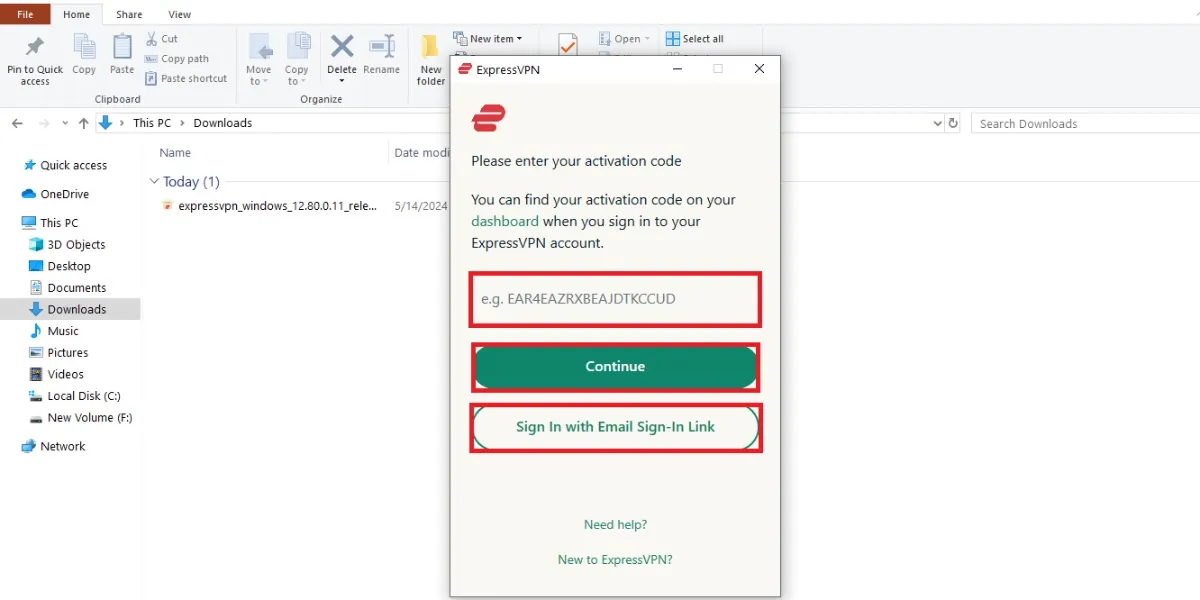Click This PC in the address bar
1200x600 pixels.
coord(152,123)
